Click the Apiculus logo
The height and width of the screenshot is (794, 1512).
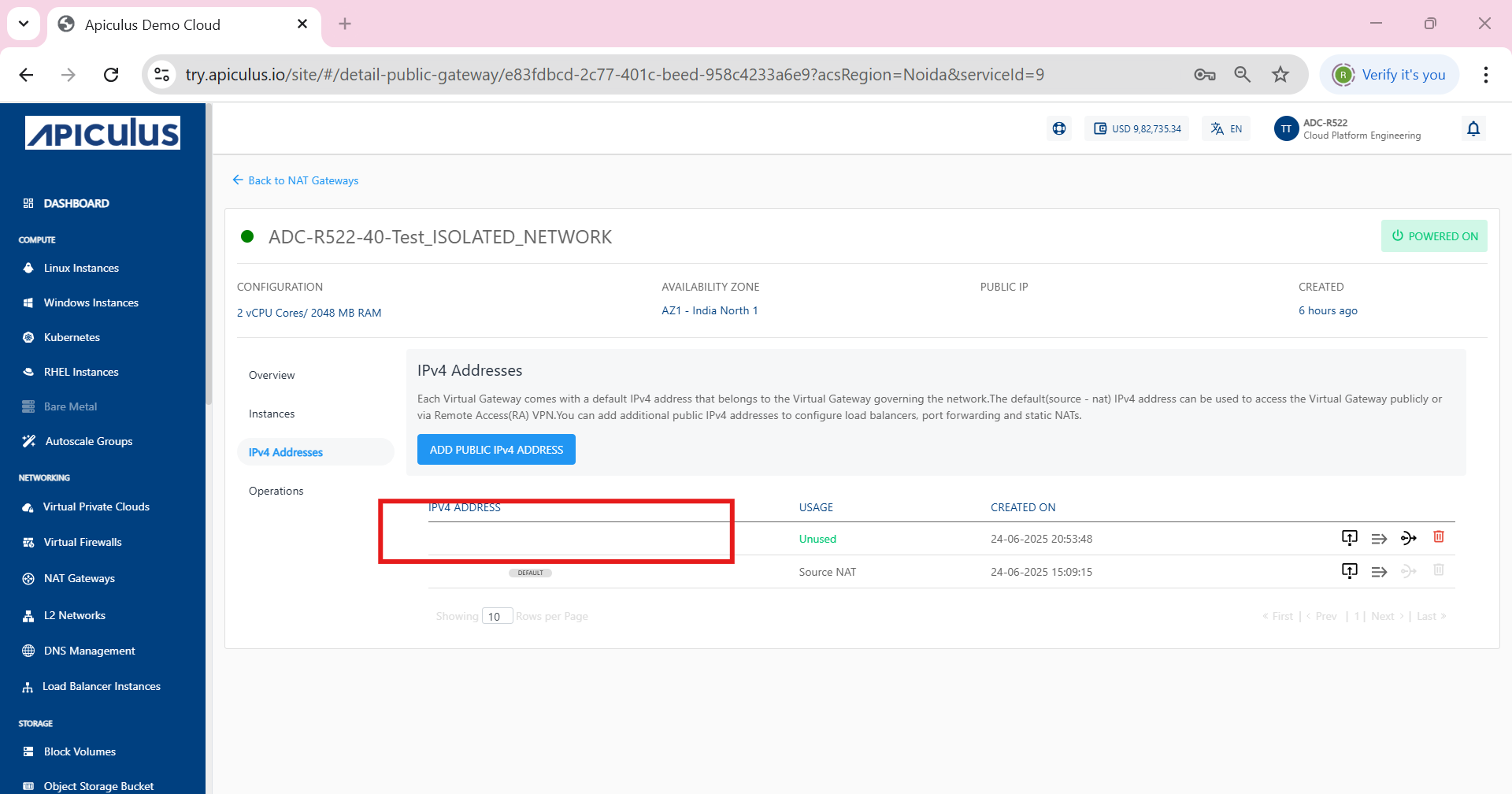[102, 132]
